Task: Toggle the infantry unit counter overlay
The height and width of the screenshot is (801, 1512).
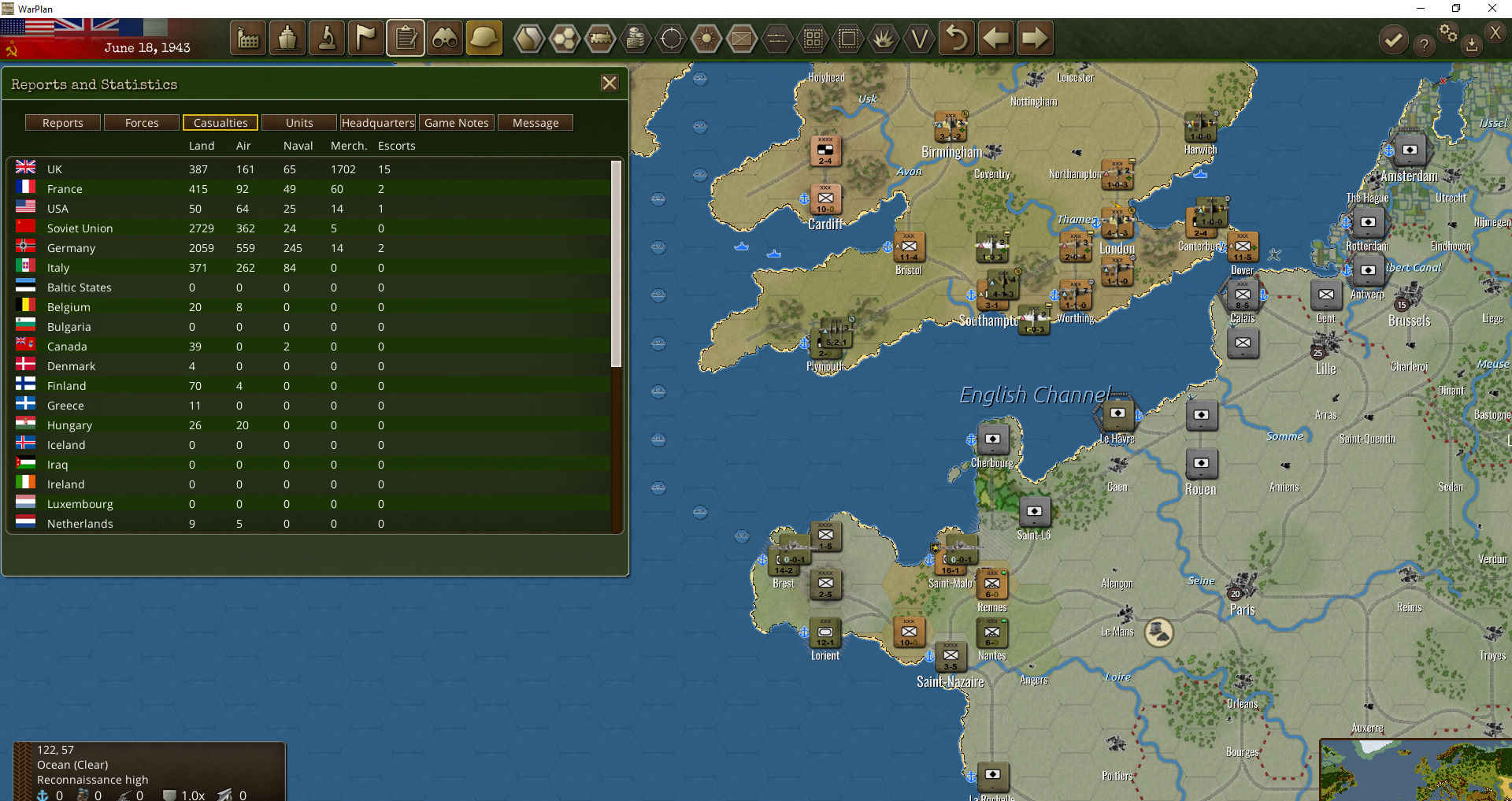Action: [x=742, y=38]
